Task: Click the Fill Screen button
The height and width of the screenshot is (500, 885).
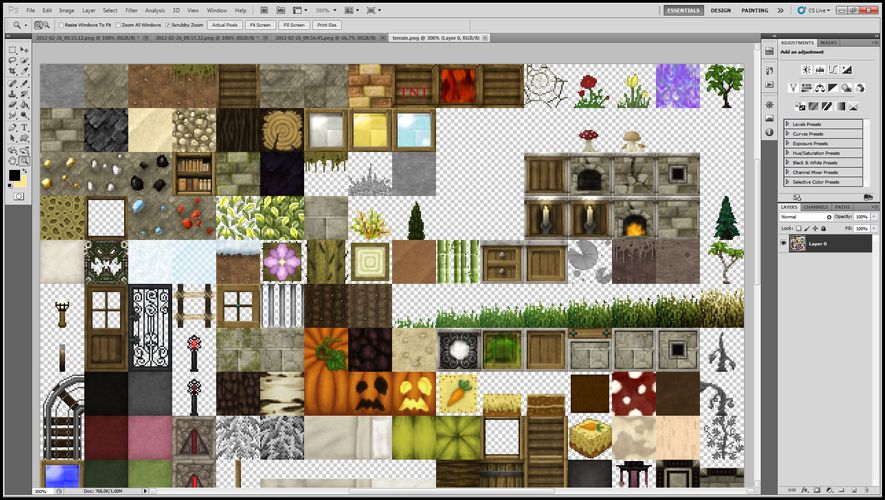Action: [x=294, y=25]
